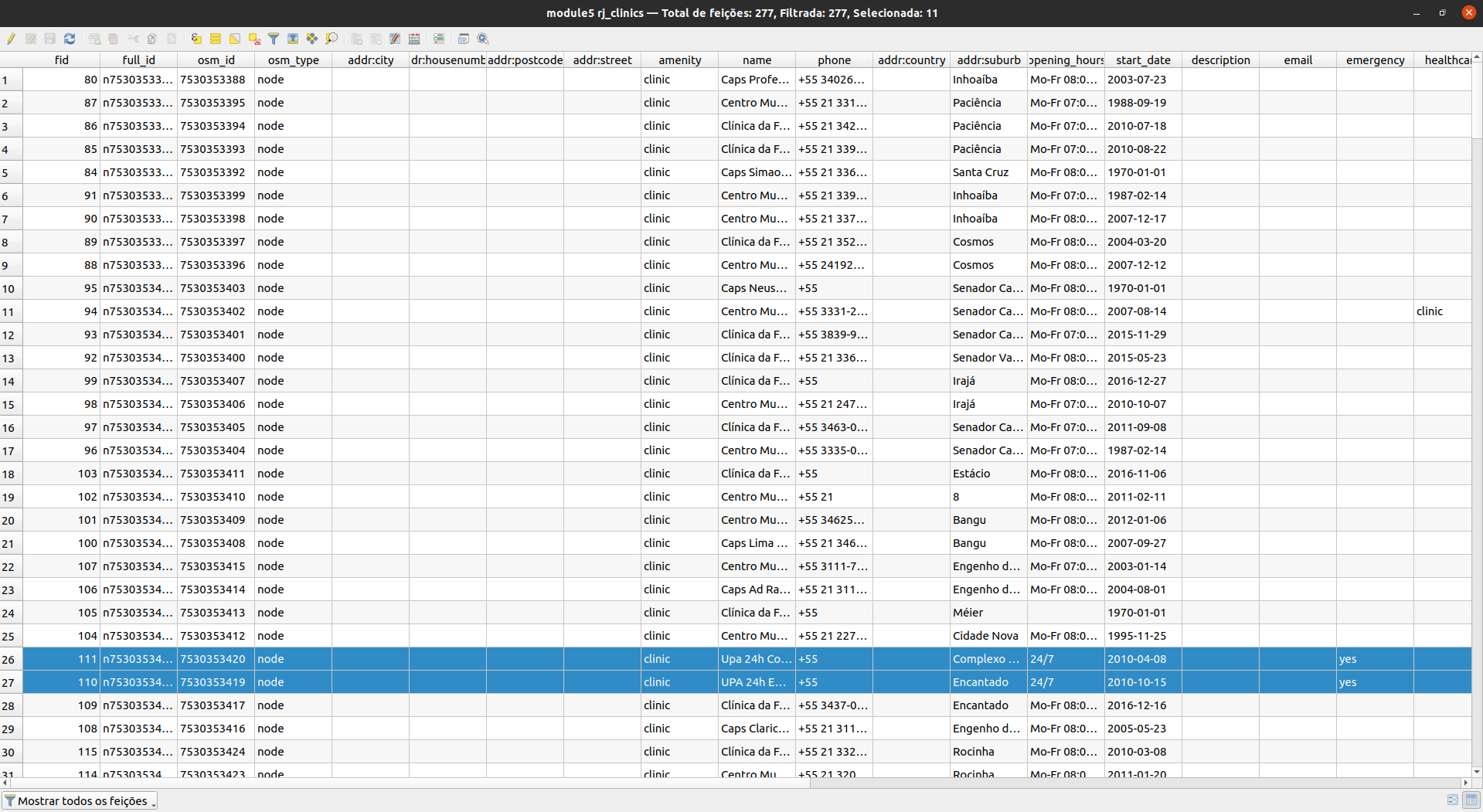Click the add feature icon
Viewport: 1483px width, 812px height.
tap(94, 39)
